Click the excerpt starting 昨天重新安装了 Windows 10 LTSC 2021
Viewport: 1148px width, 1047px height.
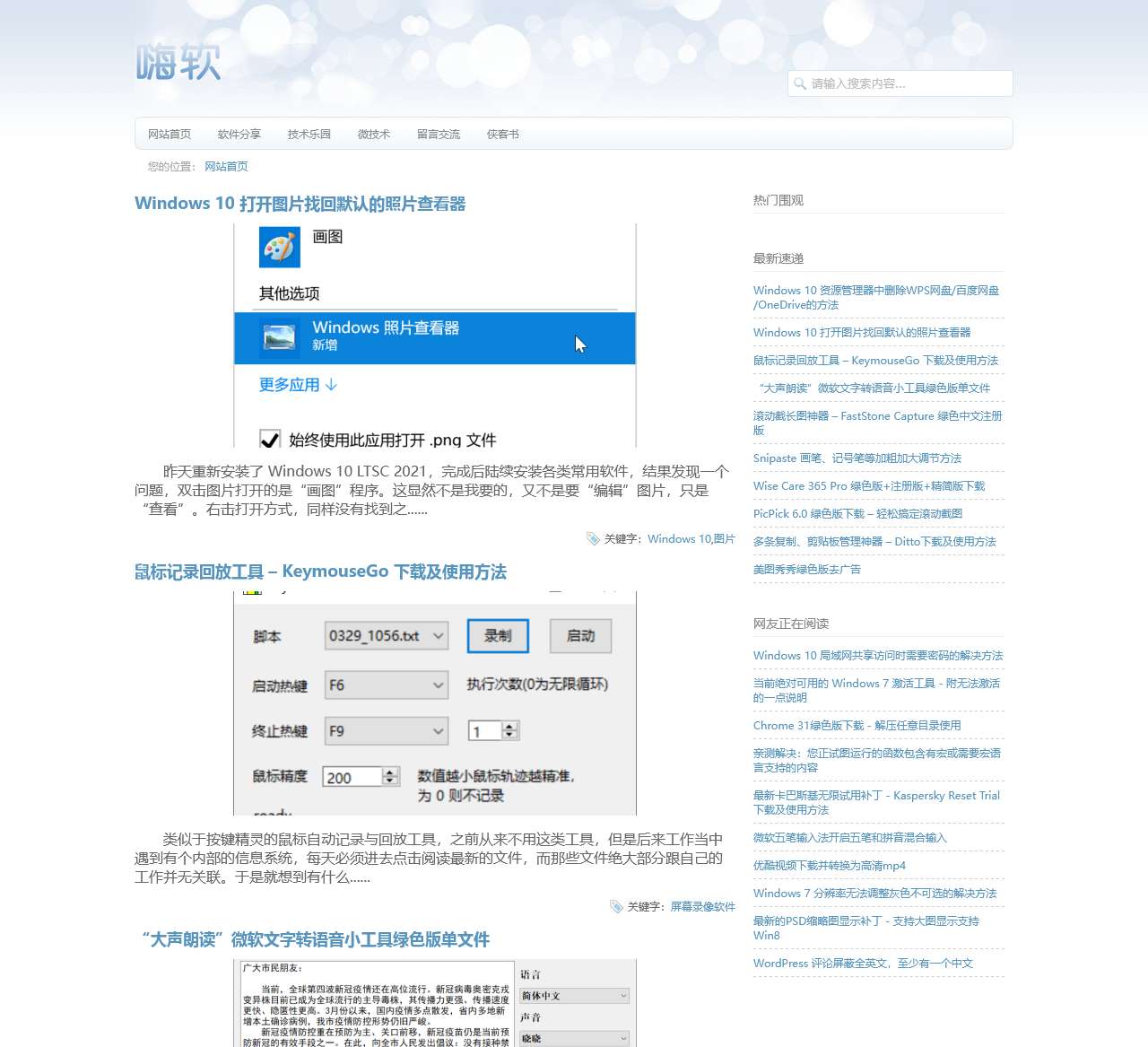432,490
